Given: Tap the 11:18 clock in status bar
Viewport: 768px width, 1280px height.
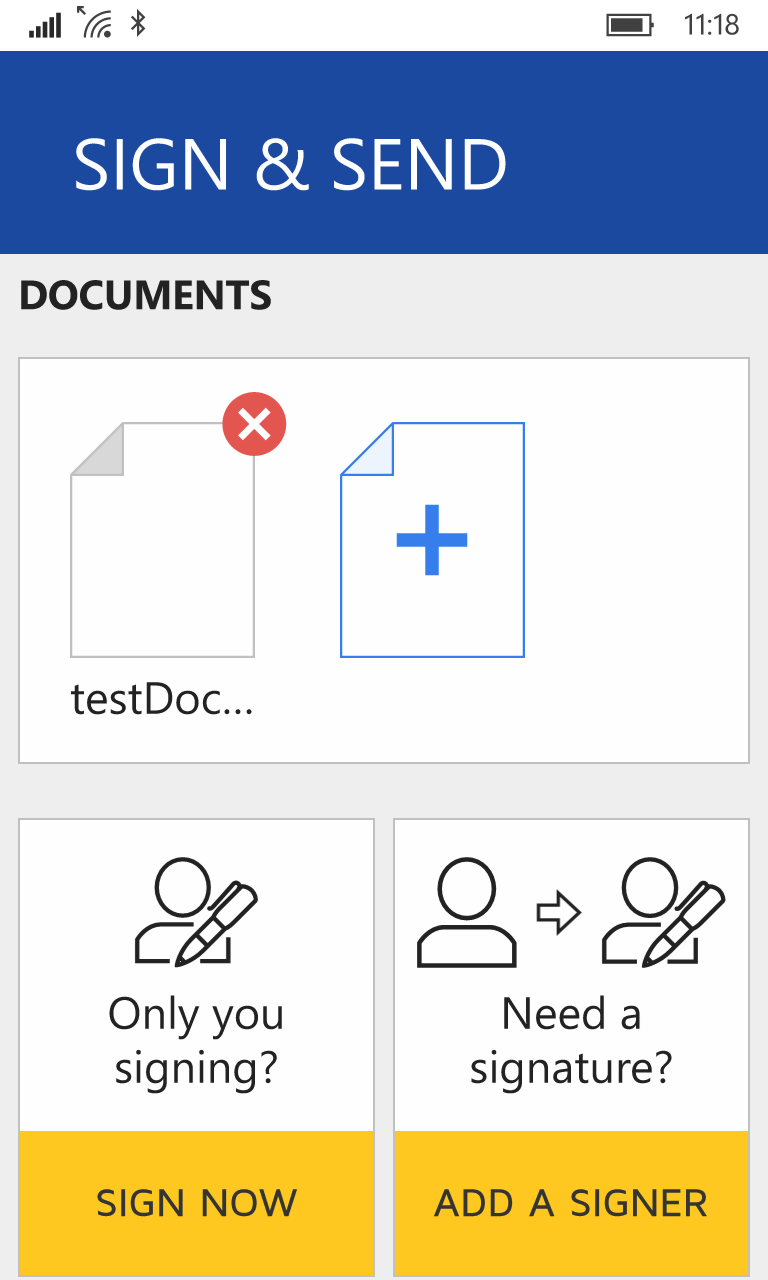Looking at the screenshot, I should pos(711,25).
